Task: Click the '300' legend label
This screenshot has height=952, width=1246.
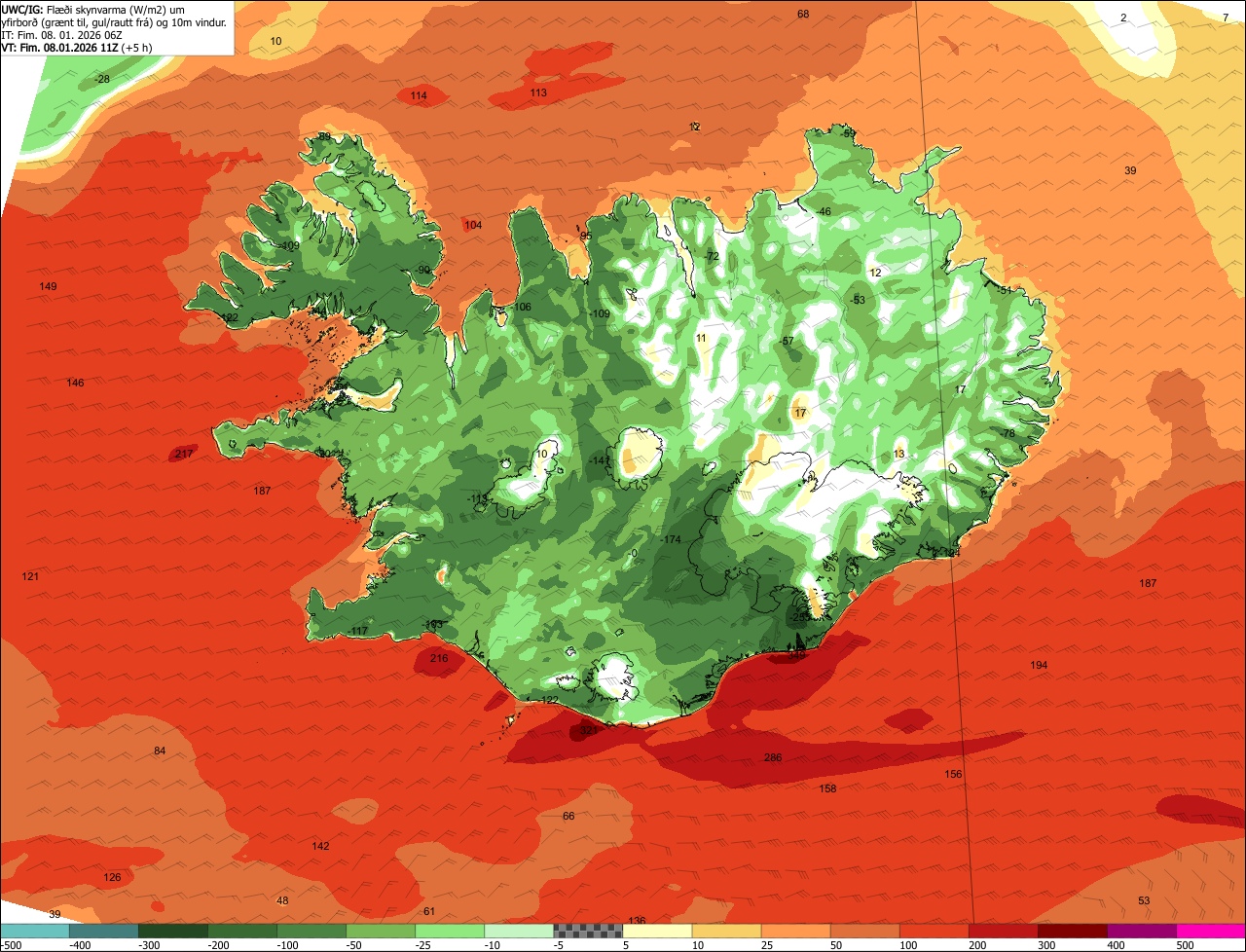Action: 1047,944
